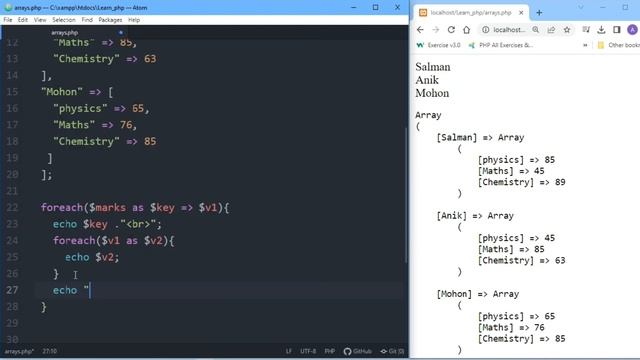Minimize the Atom window

click(x=354, y=7)
